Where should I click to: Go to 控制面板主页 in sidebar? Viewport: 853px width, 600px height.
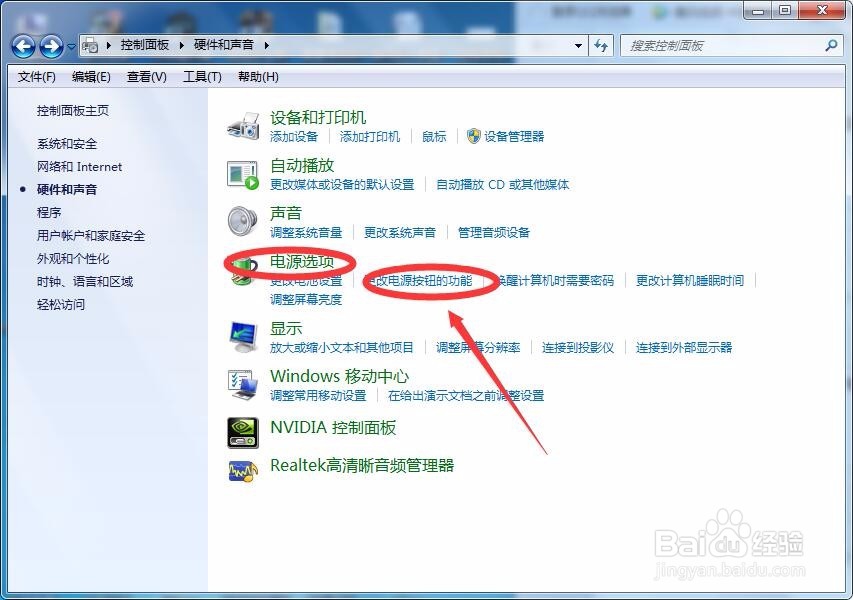point(73,111)
